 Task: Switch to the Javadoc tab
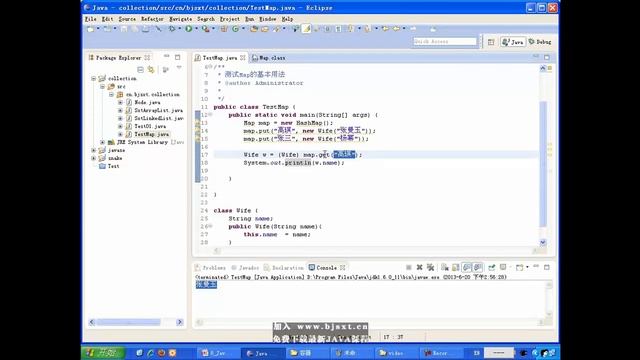(245, 268)
